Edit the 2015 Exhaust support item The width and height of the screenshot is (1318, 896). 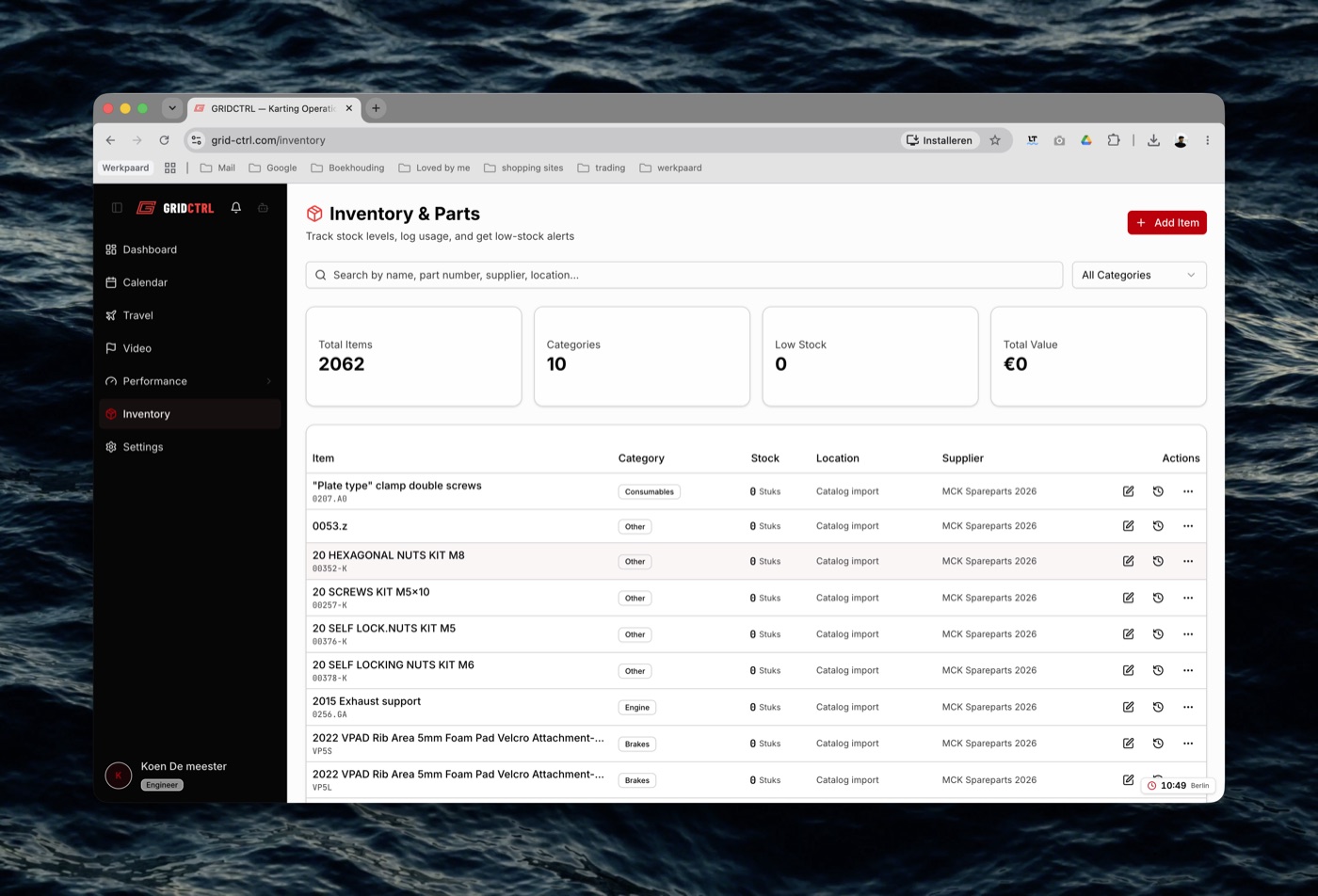click(1128, 707)
